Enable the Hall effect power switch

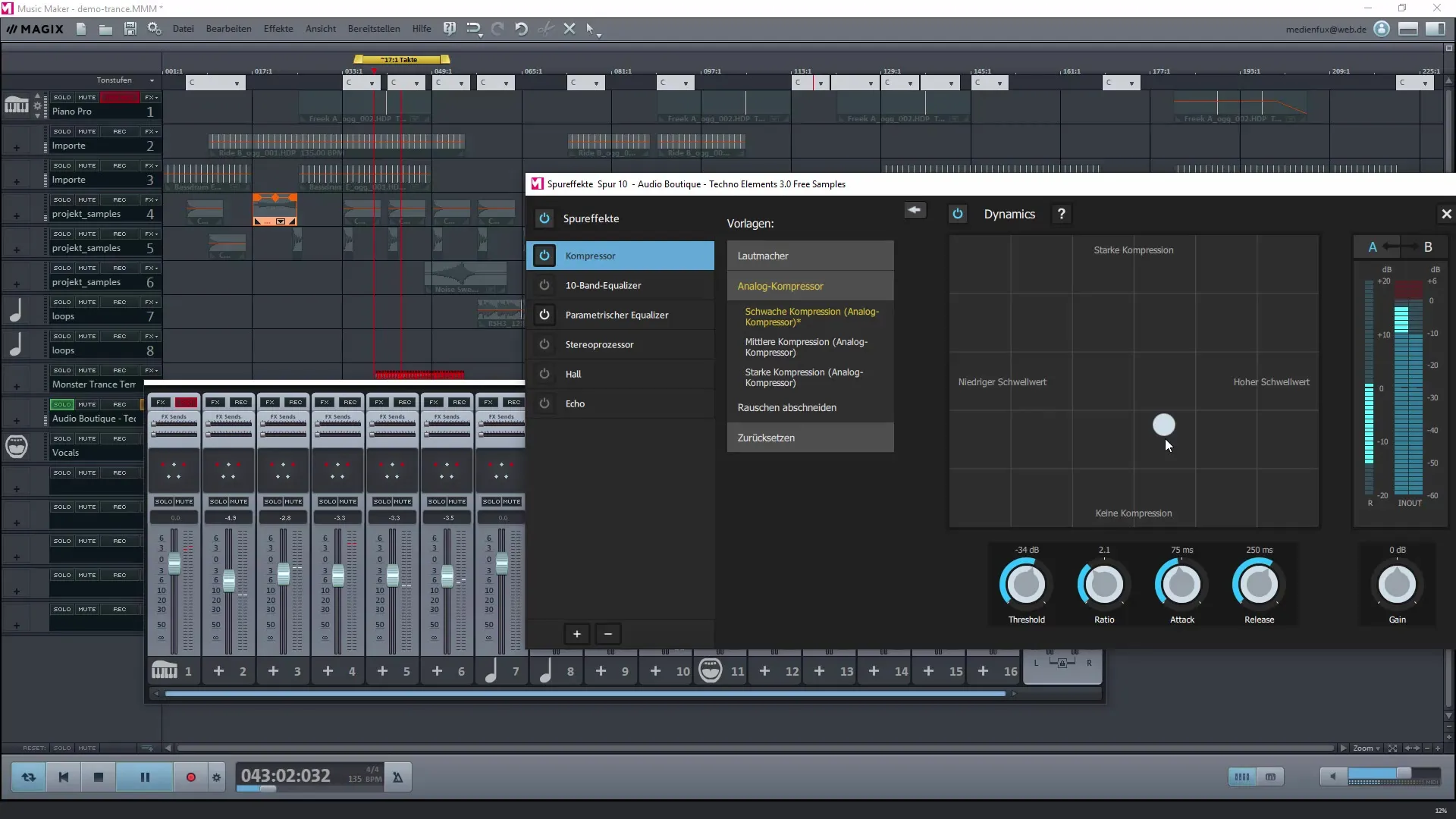544,374
